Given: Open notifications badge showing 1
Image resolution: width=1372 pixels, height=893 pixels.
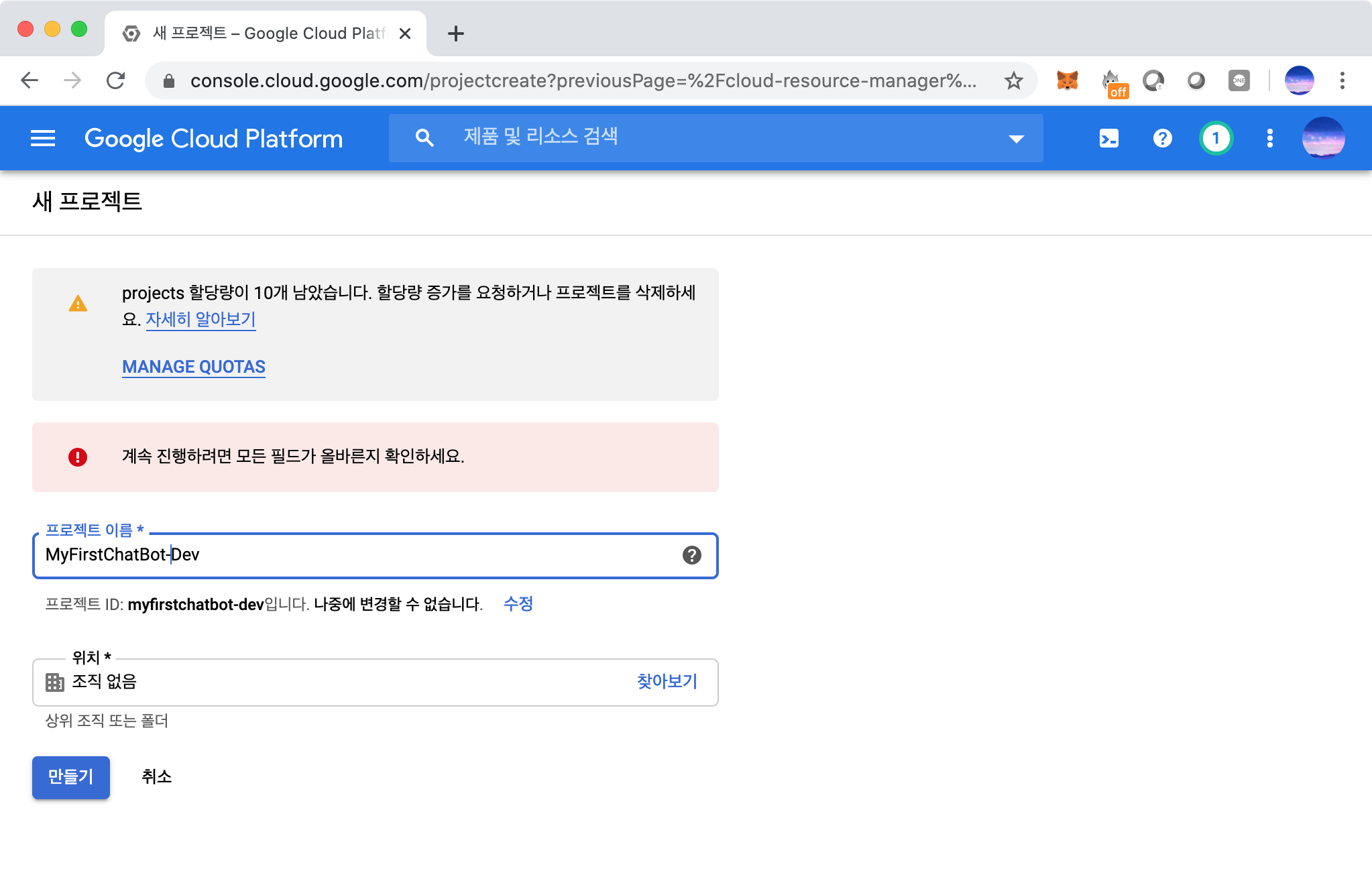Looking at the screenshot, I should (1216, 139).
